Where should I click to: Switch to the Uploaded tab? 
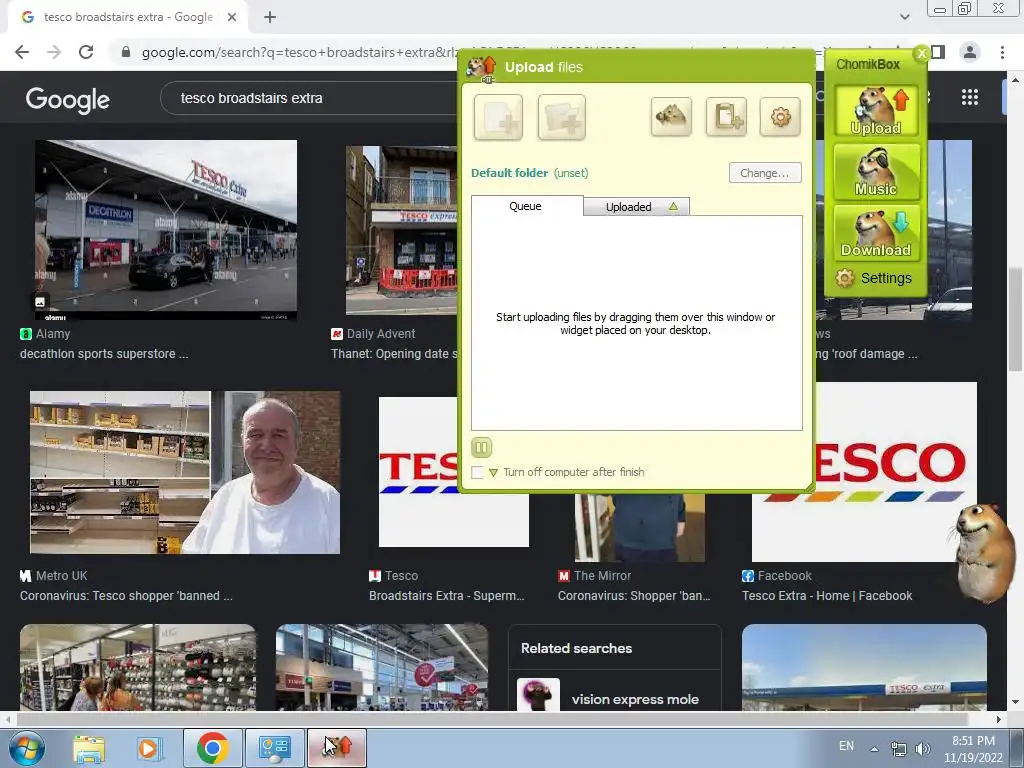tap(628, 207)
